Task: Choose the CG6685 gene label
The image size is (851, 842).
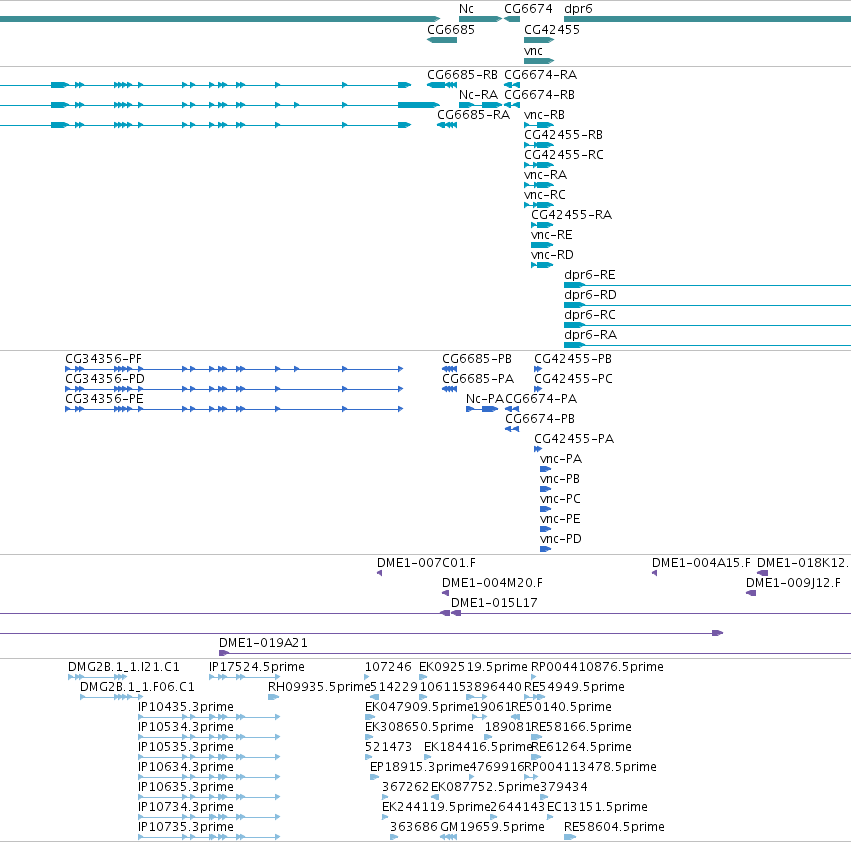Action: pyautogui.click(x=450, y=29)
